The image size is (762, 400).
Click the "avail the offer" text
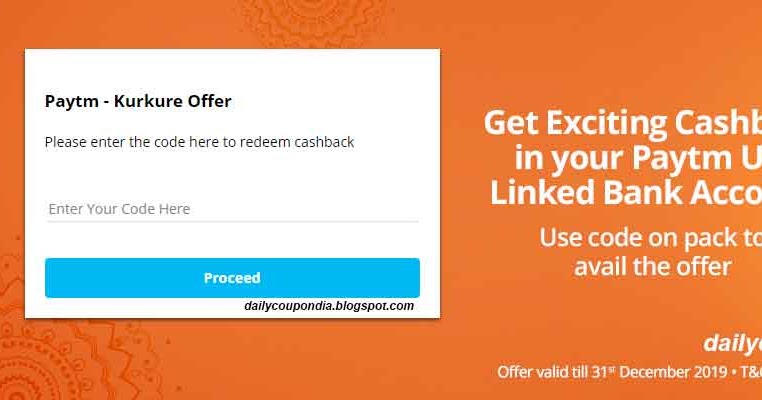[653, 266]
